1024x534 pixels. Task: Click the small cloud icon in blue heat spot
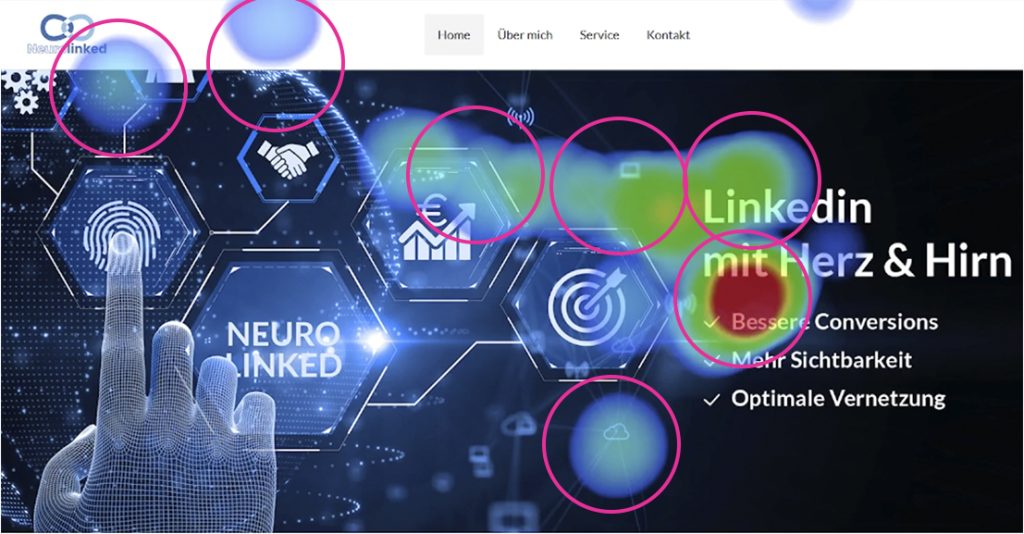click(615, 432)
